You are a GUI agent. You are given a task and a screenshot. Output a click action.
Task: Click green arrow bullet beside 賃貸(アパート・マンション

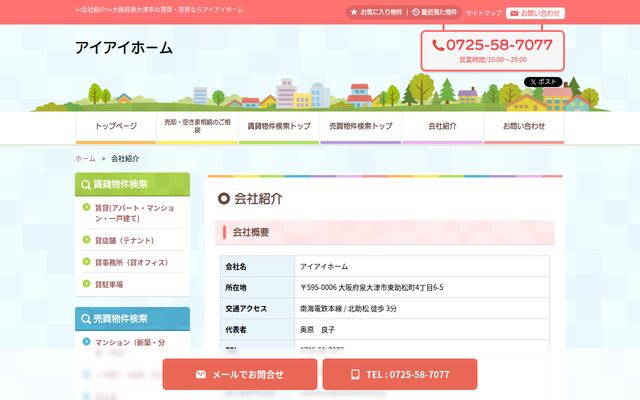86,207
